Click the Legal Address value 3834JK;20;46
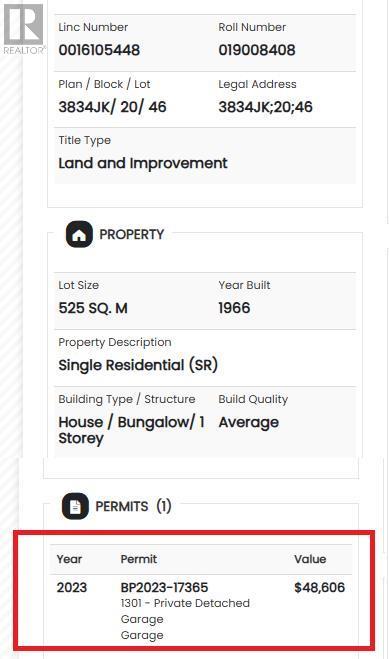 pos(265,107)
